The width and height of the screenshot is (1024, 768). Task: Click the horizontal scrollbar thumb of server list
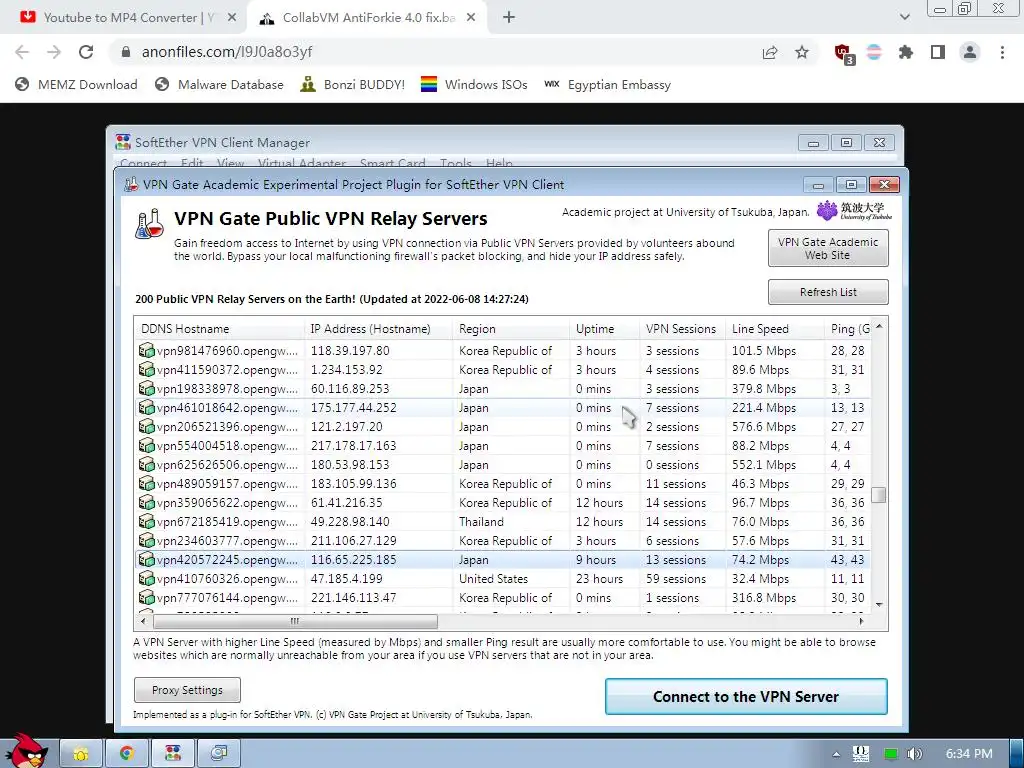(295, 620)
